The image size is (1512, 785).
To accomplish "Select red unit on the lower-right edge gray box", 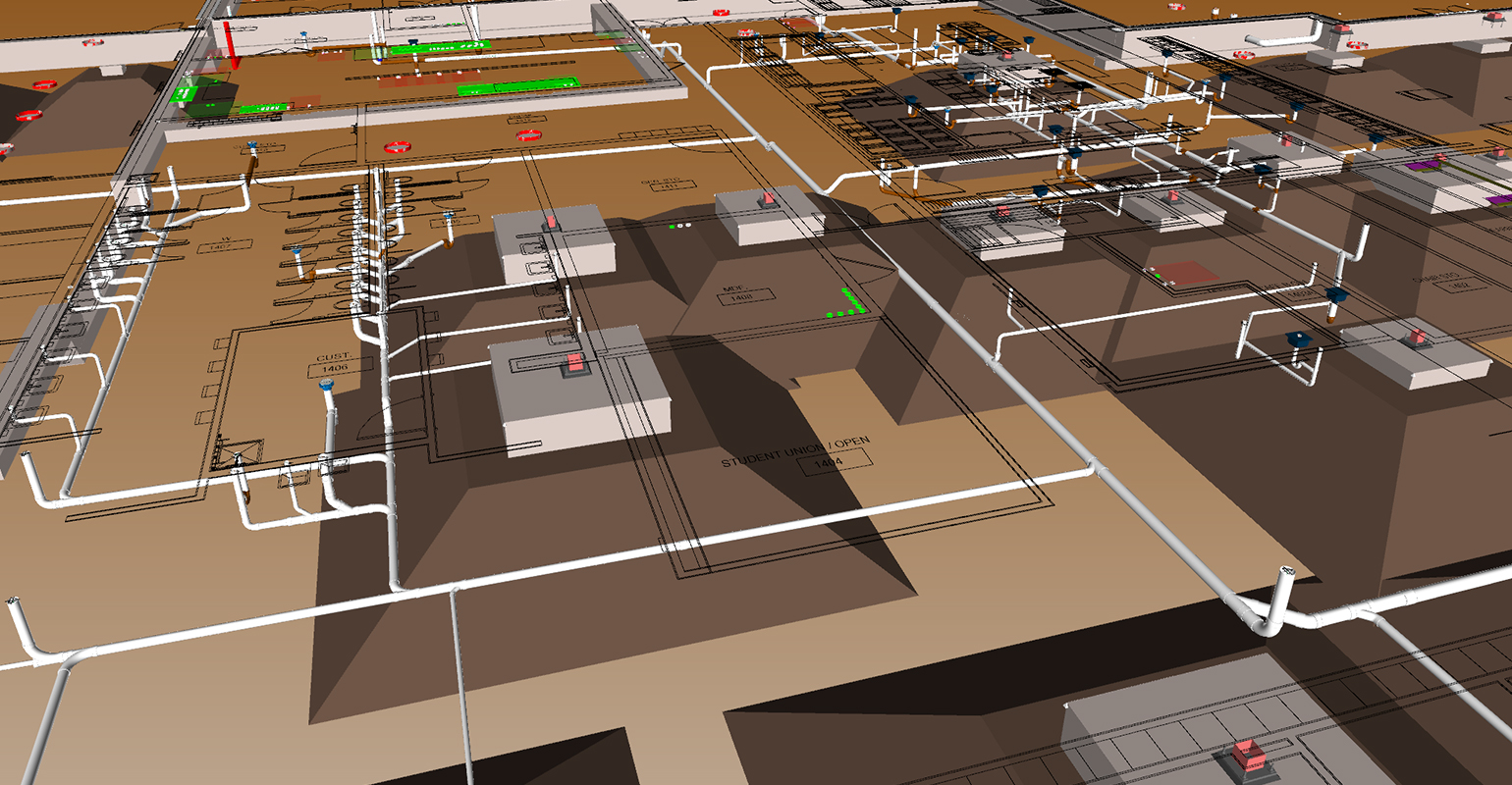I will tap(1418, 337).
